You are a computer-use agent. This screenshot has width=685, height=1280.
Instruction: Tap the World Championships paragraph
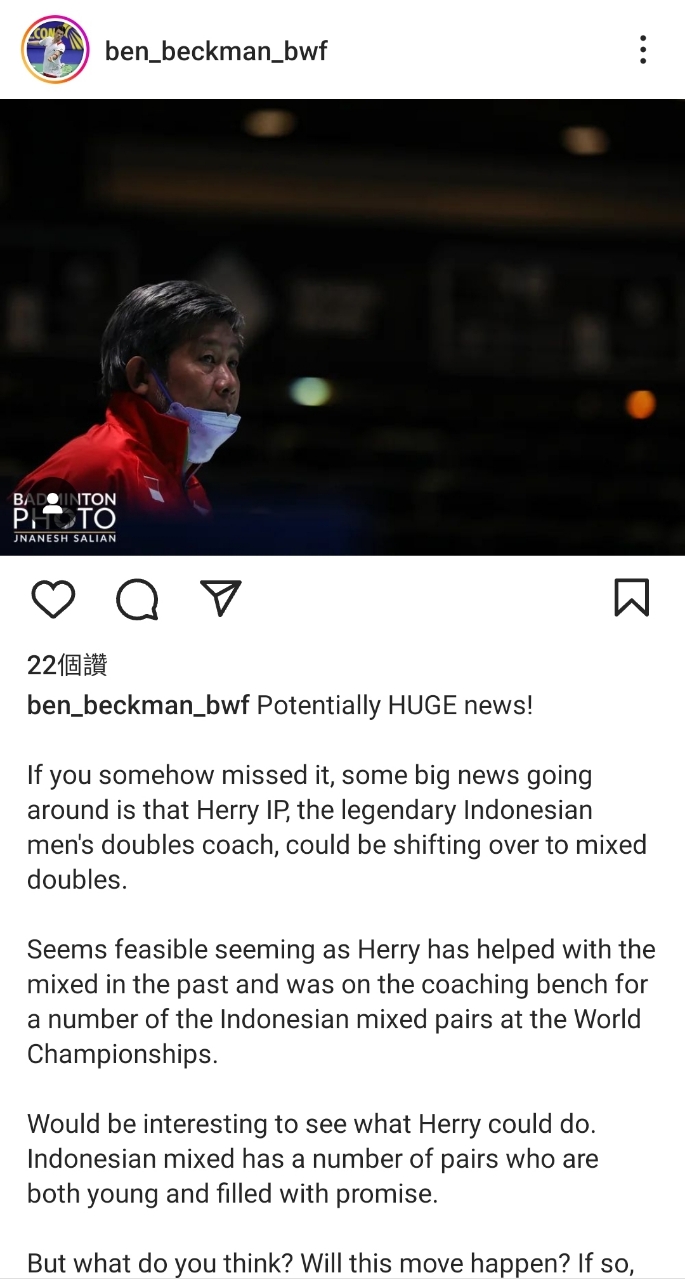pos(341,1002)
